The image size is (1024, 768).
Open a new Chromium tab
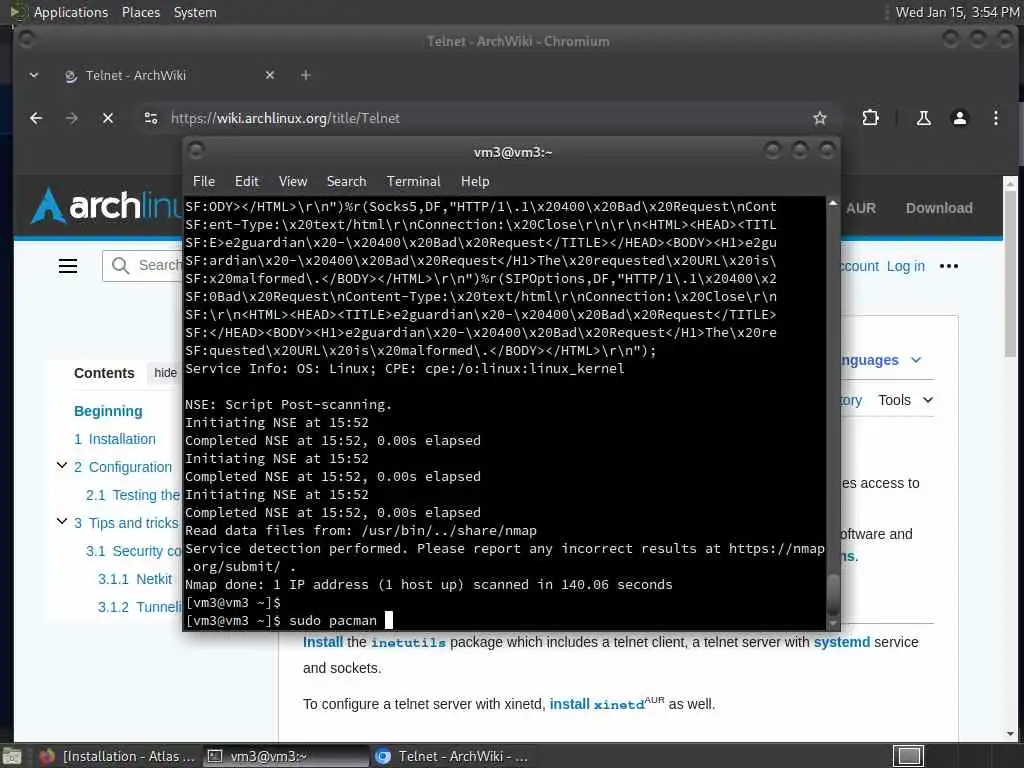point(306,75)
